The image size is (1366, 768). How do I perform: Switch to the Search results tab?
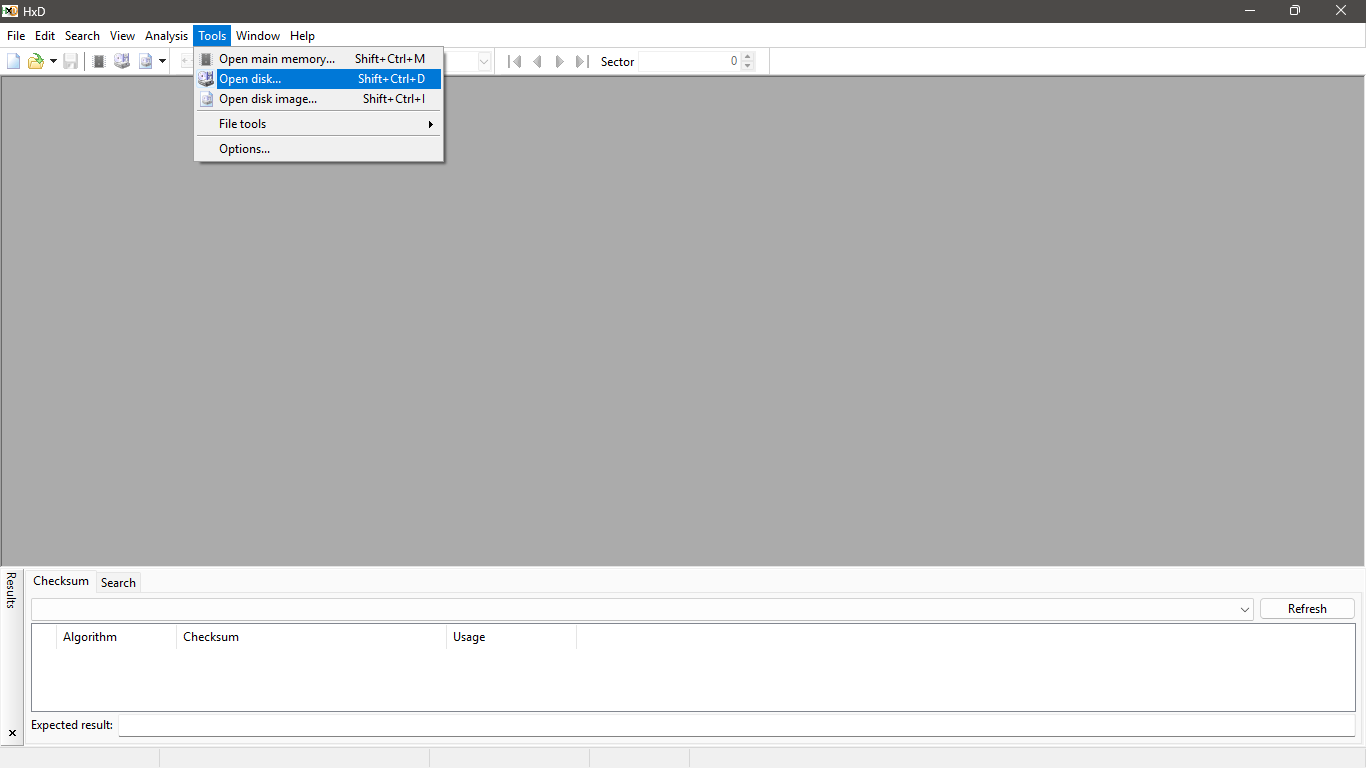118,583
